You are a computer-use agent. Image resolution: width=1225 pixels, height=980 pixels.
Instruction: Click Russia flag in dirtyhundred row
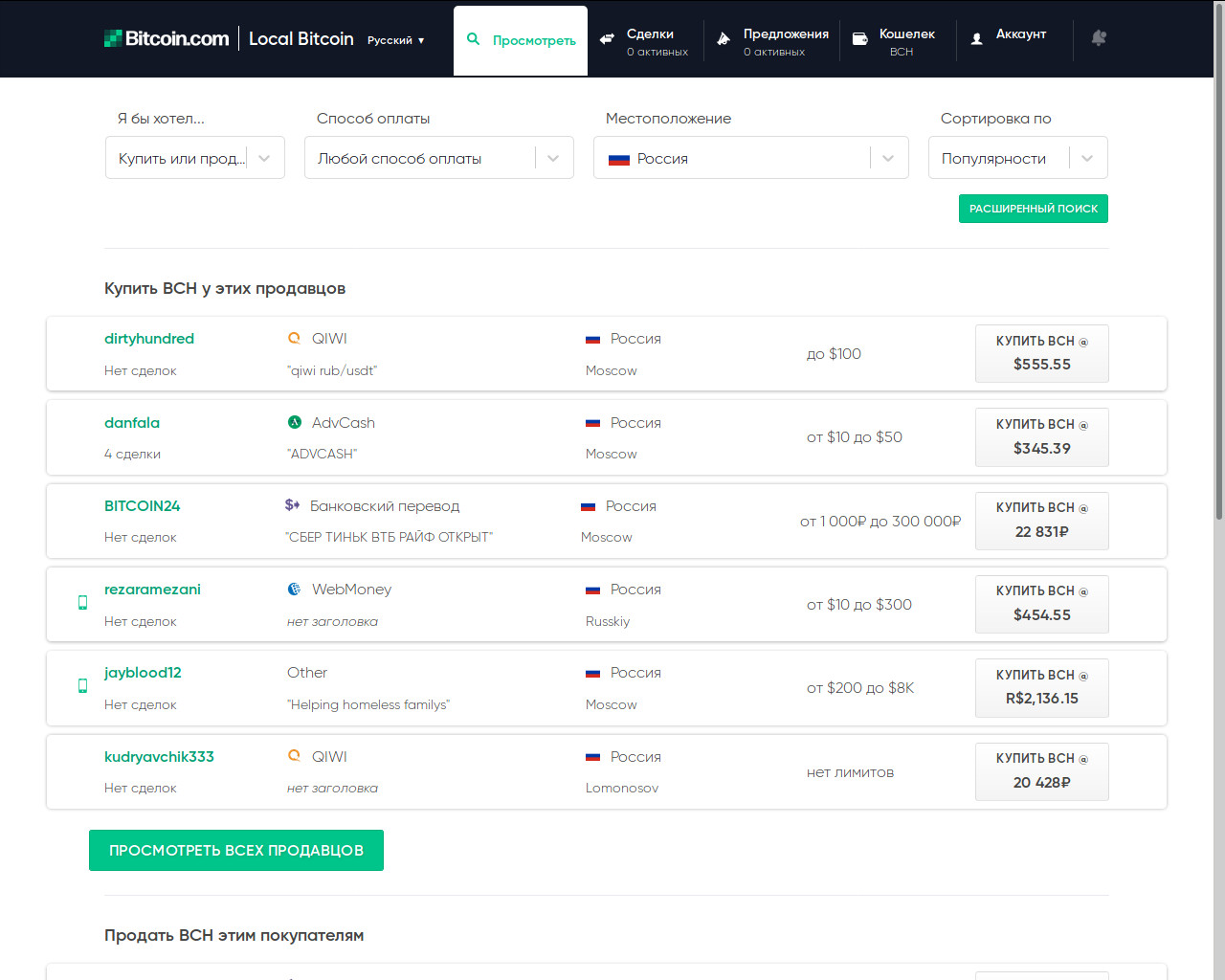[593, 339]
